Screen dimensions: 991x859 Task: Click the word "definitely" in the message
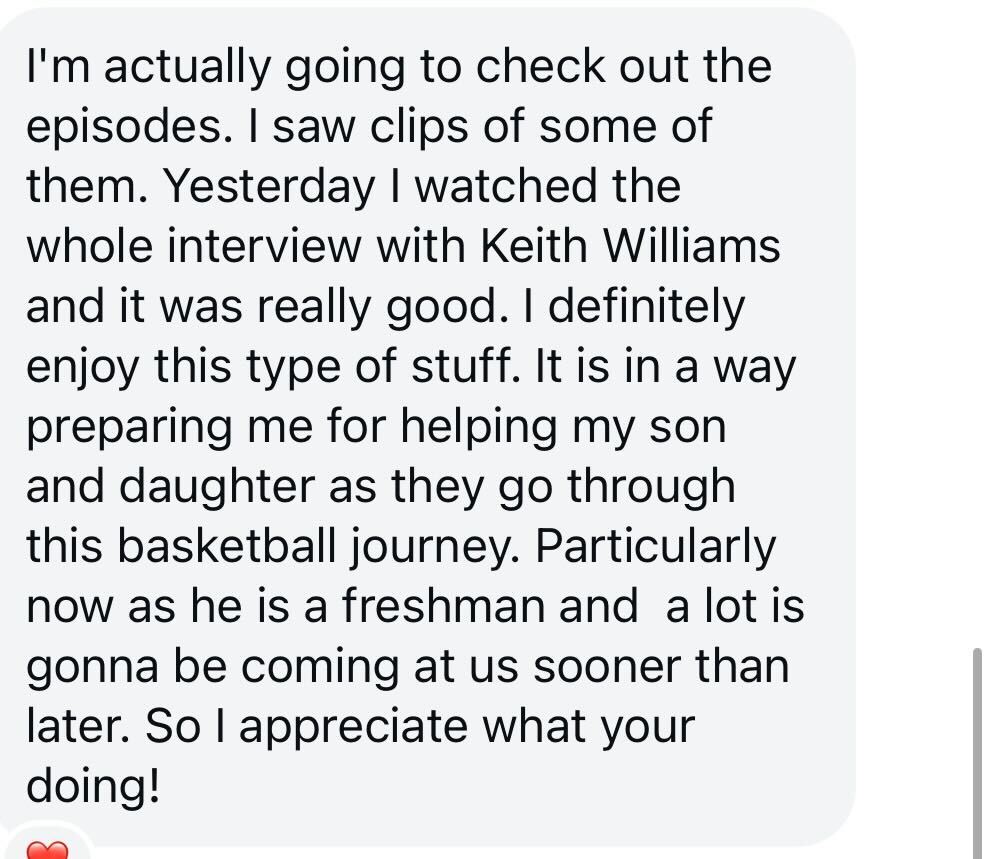[x=647, y=308]
